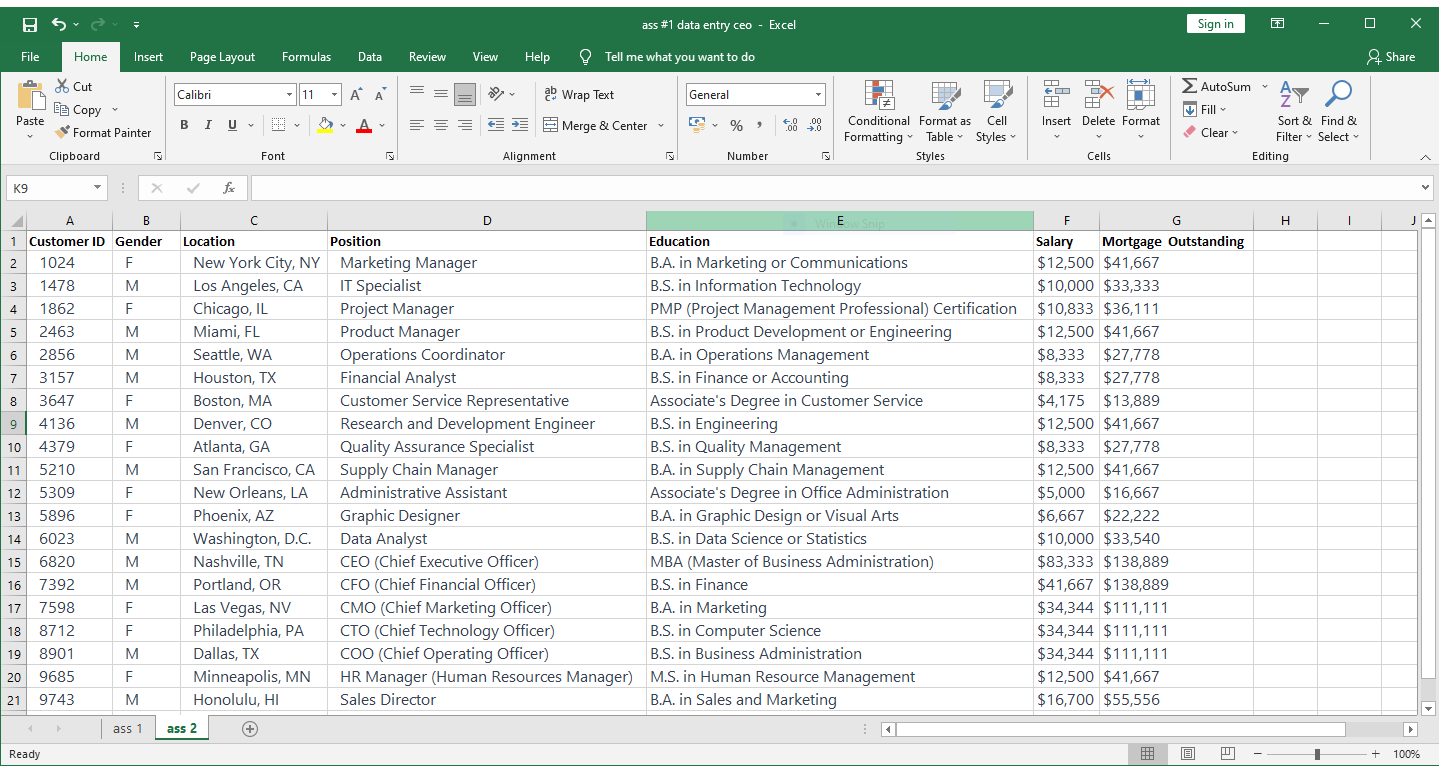The image size is (1439, 766).
Task: Apply Percent Style with the % icon
Action: coord(736,125)
